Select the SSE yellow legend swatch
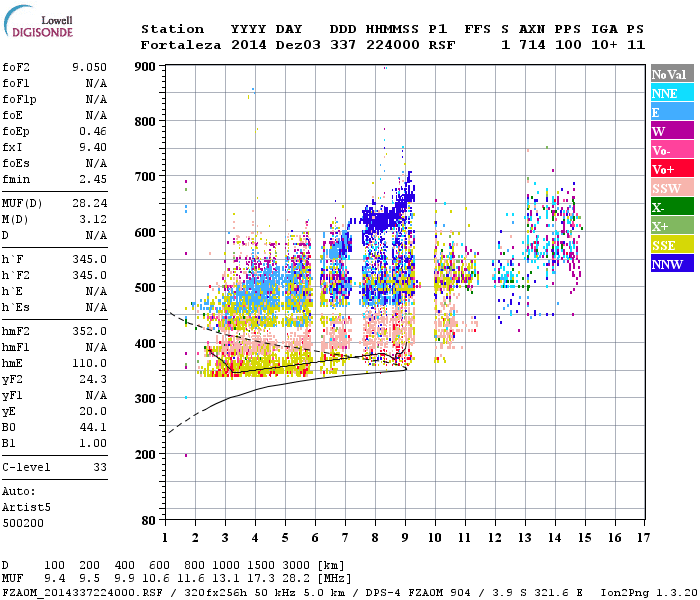Image resolution: width=700 pixels, height=600 pixels. tap(672, 245)
